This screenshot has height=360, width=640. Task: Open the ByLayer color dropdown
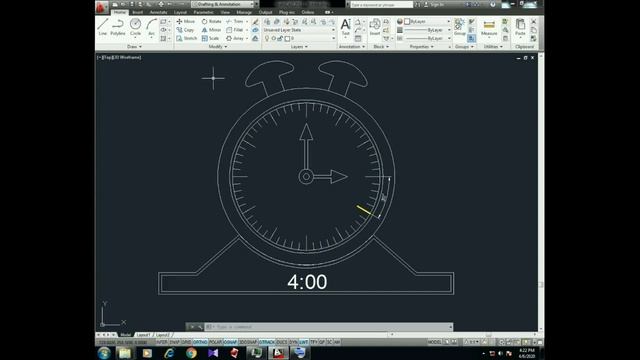pos(427,21)
